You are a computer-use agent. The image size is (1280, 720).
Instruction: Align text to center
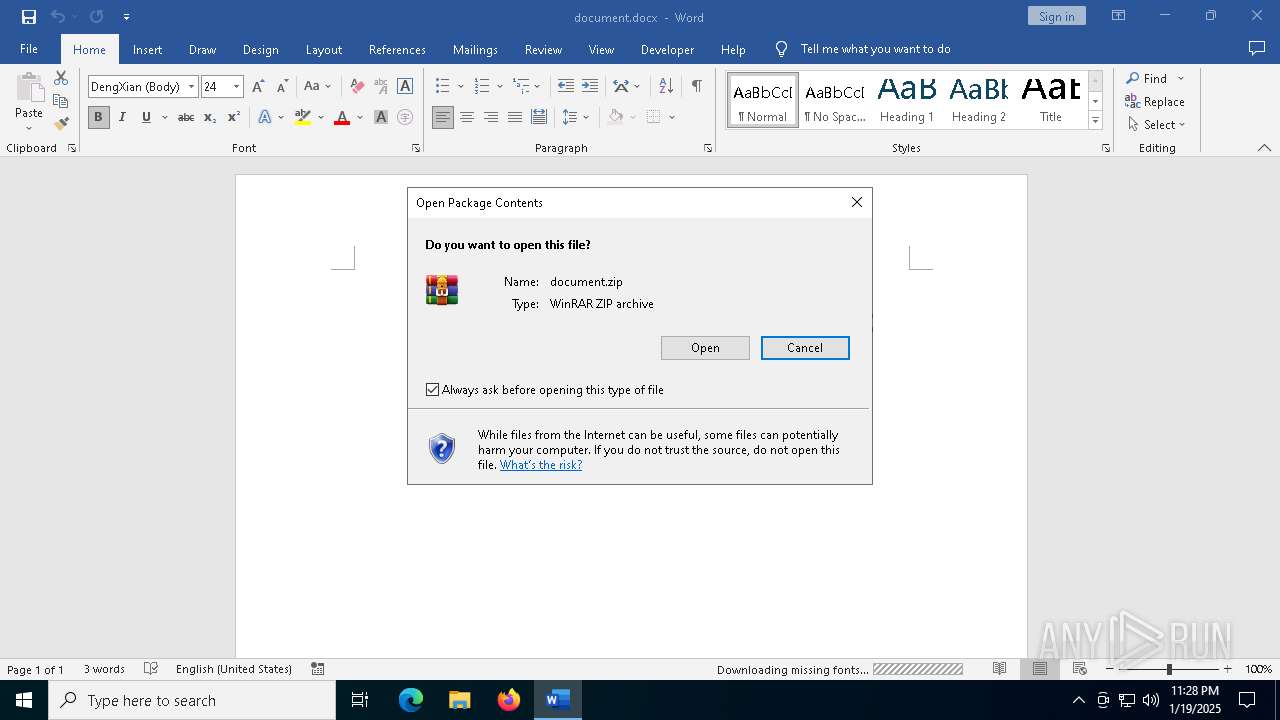467,118
